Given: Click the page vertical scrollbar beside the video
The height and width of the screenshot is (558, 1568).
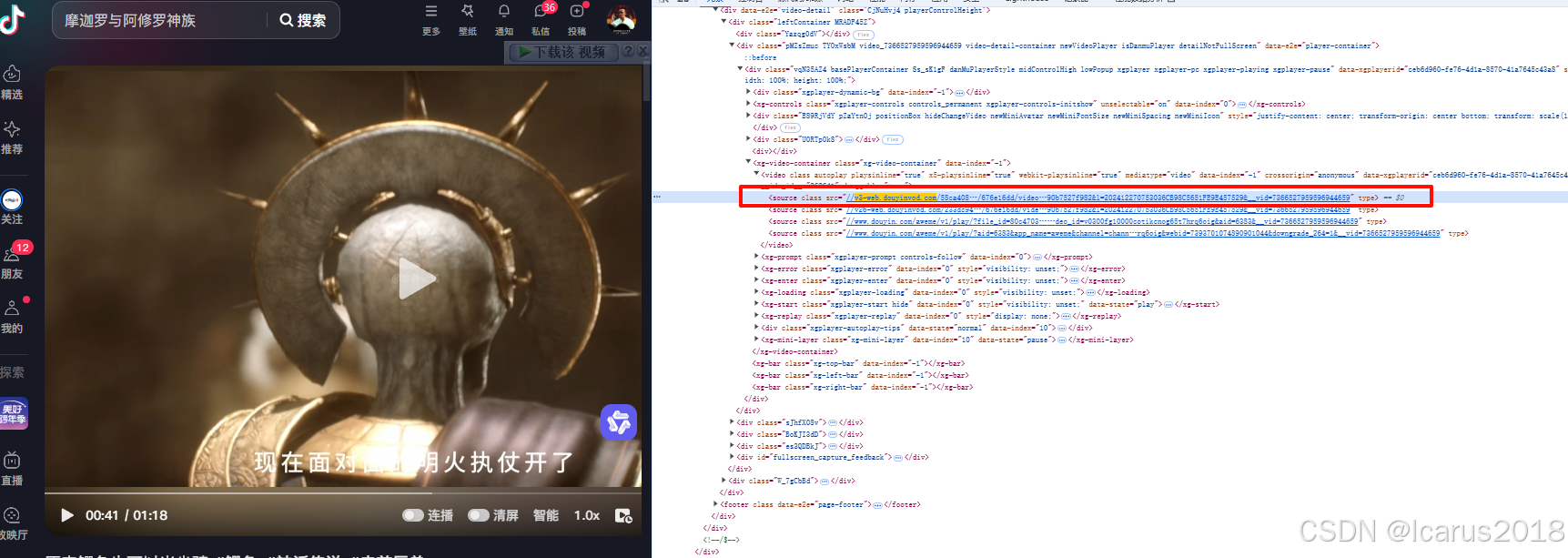Looking at the screenshot, I should [x=646, y=83].
